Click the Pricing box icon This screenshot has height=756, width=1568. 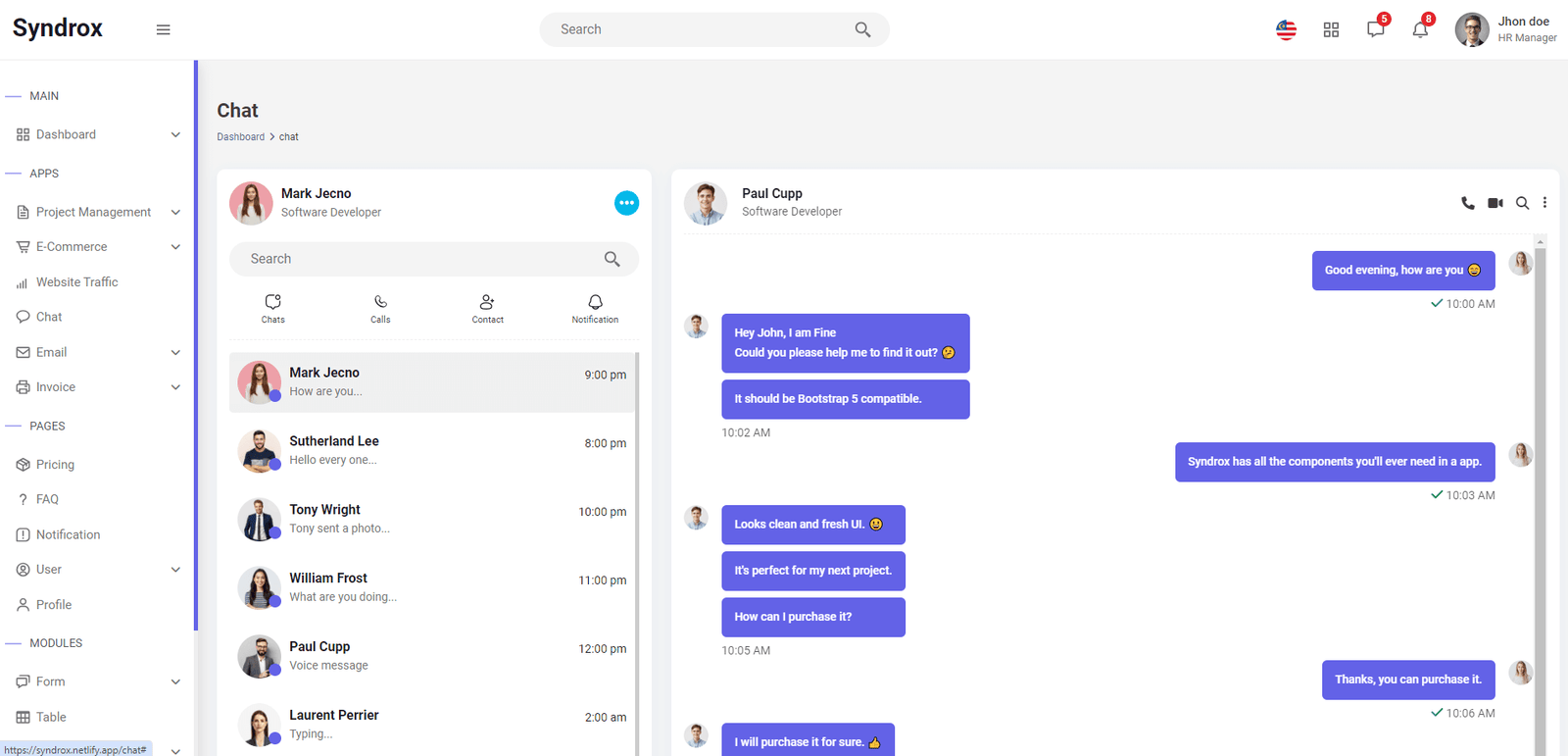click(23, 465)
